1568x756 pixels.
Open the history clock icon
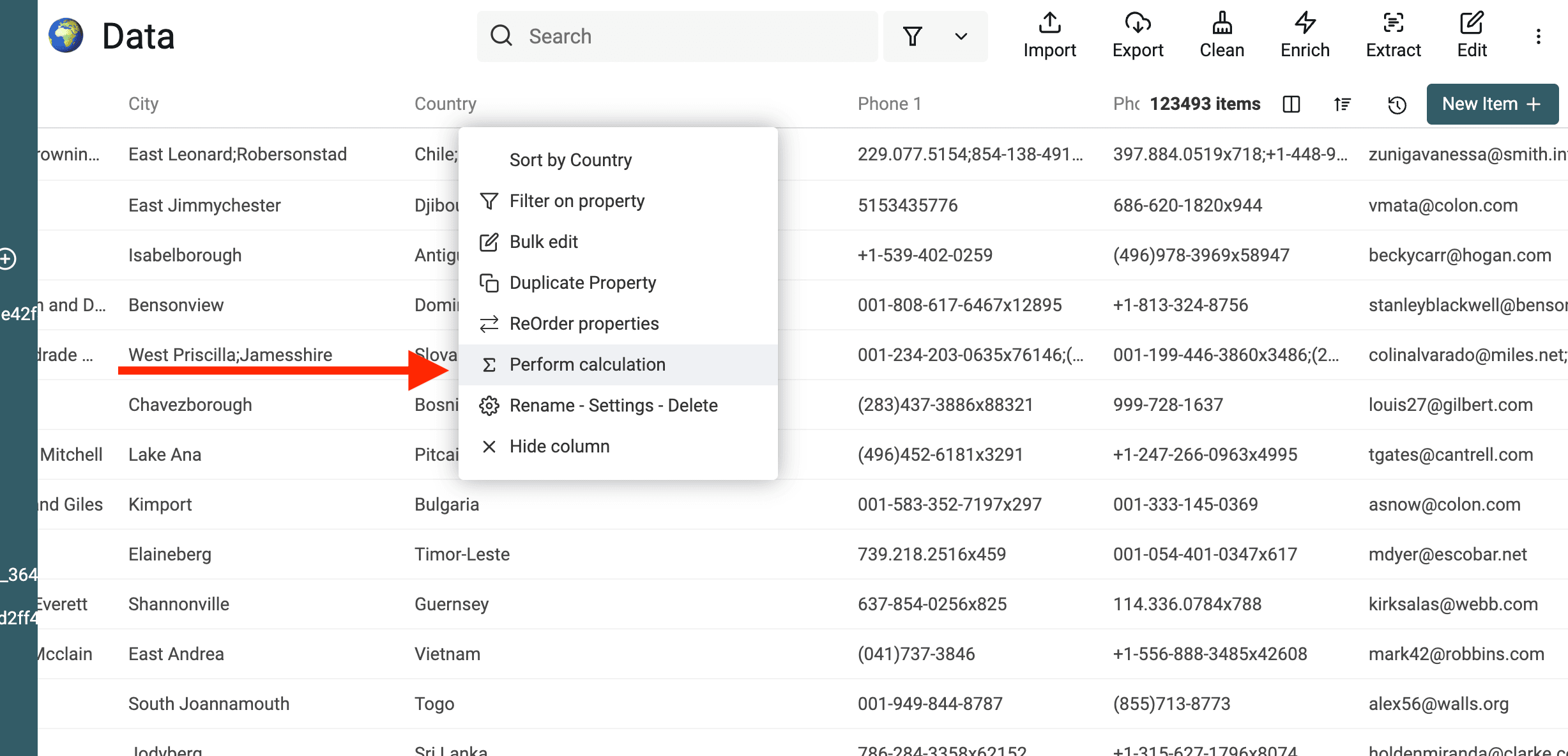point(1397,104)
